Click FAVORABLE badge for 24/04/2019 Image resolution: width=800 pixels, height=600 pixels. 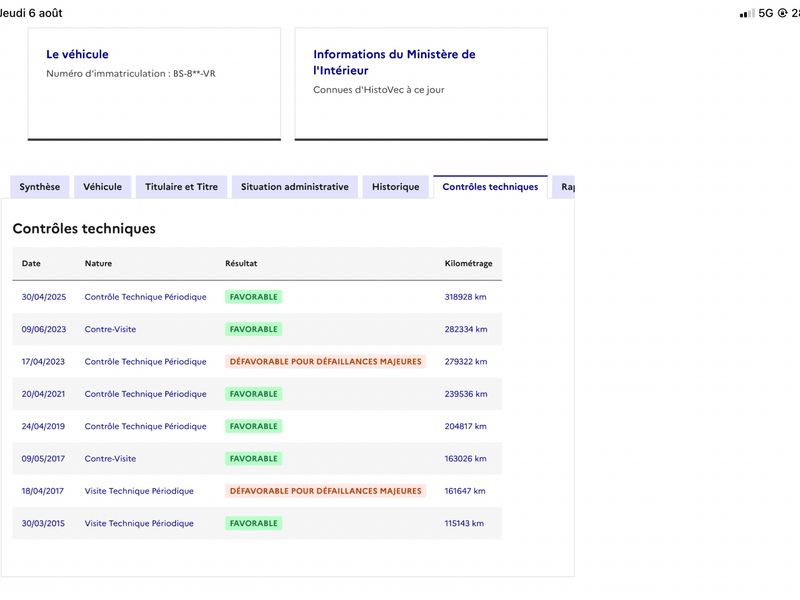[x=254, y=426]
